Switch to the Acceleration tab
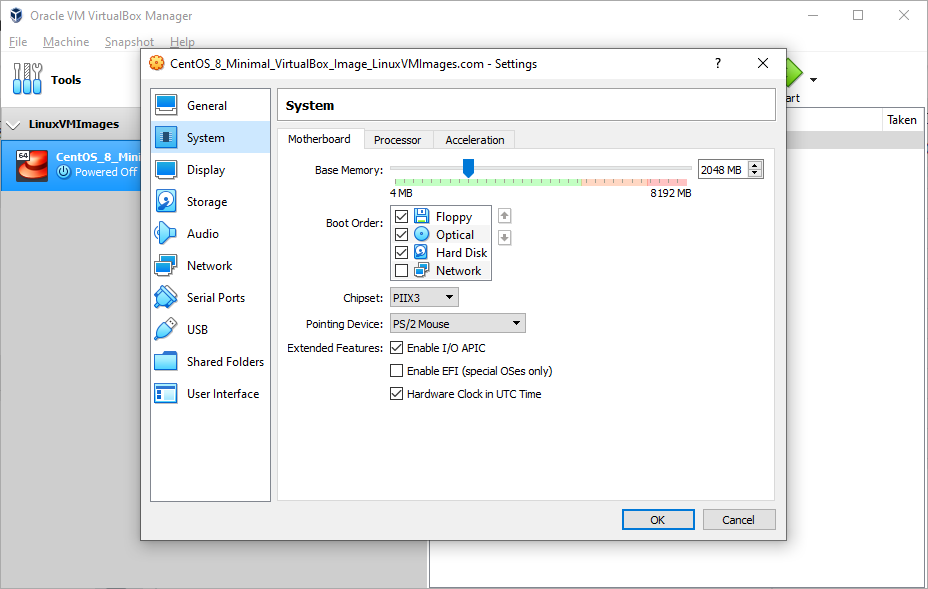Viewport: 928px width, 589px height. (x=475, y=140)
